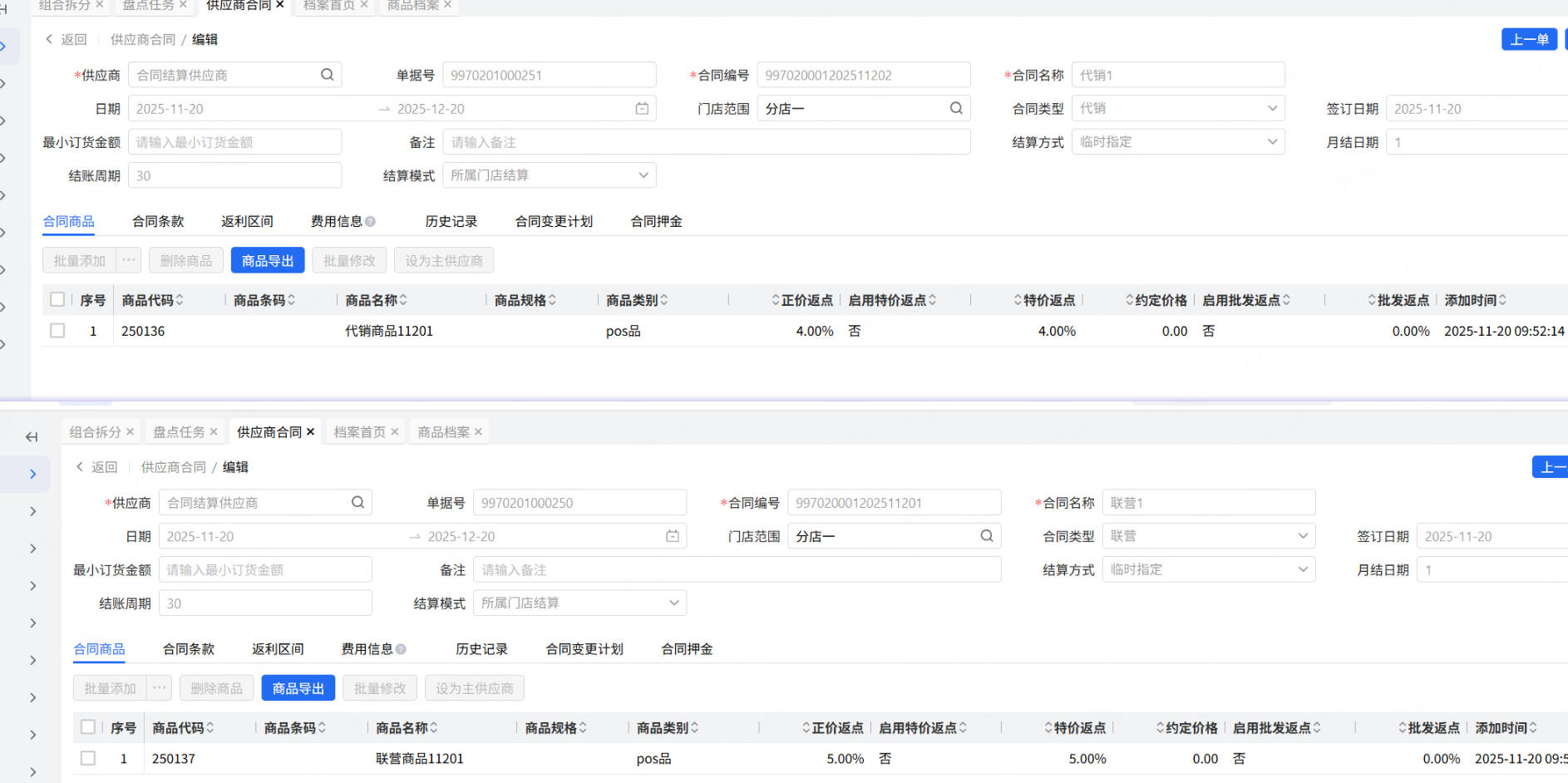Open 结算模式 dropdown in 代销1 form
Viewport: 1568px width, 783px height.
click(550, 175)
